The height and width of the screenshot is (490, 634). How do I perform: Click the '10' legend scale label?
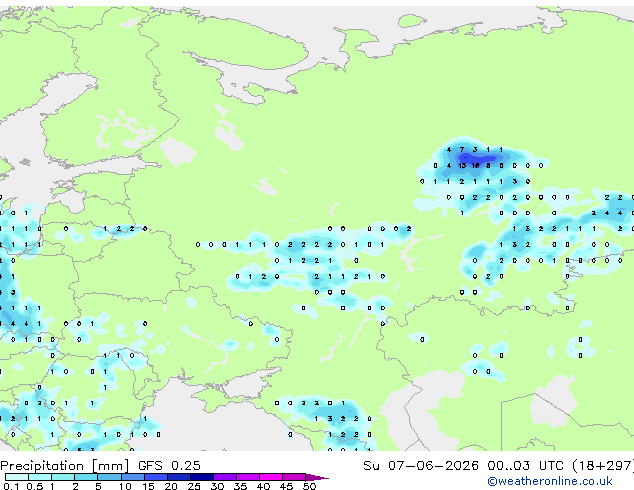tap(125, 486)
